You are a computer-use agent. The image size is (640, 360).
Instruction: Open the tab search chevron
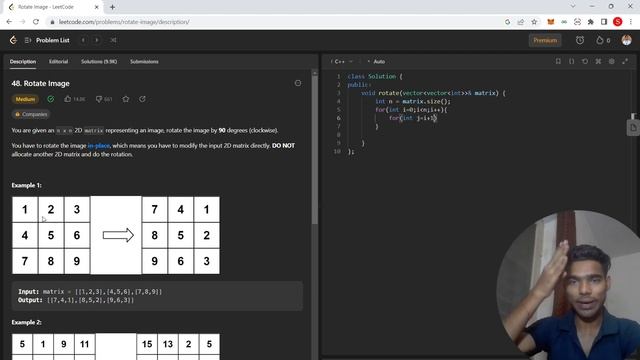coord(573,6)
